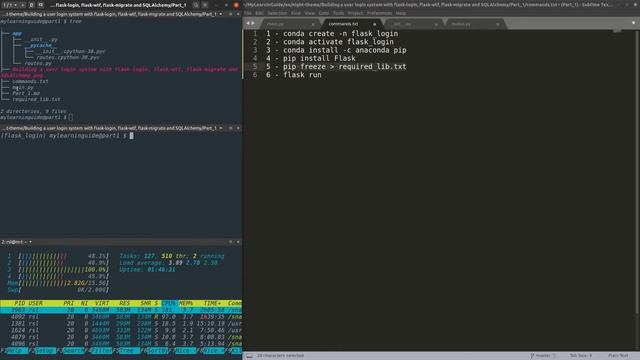This screenshot has height=360, width=640.
Task: Click line 3 conda install anaconda pip
Action: (336, 50)
